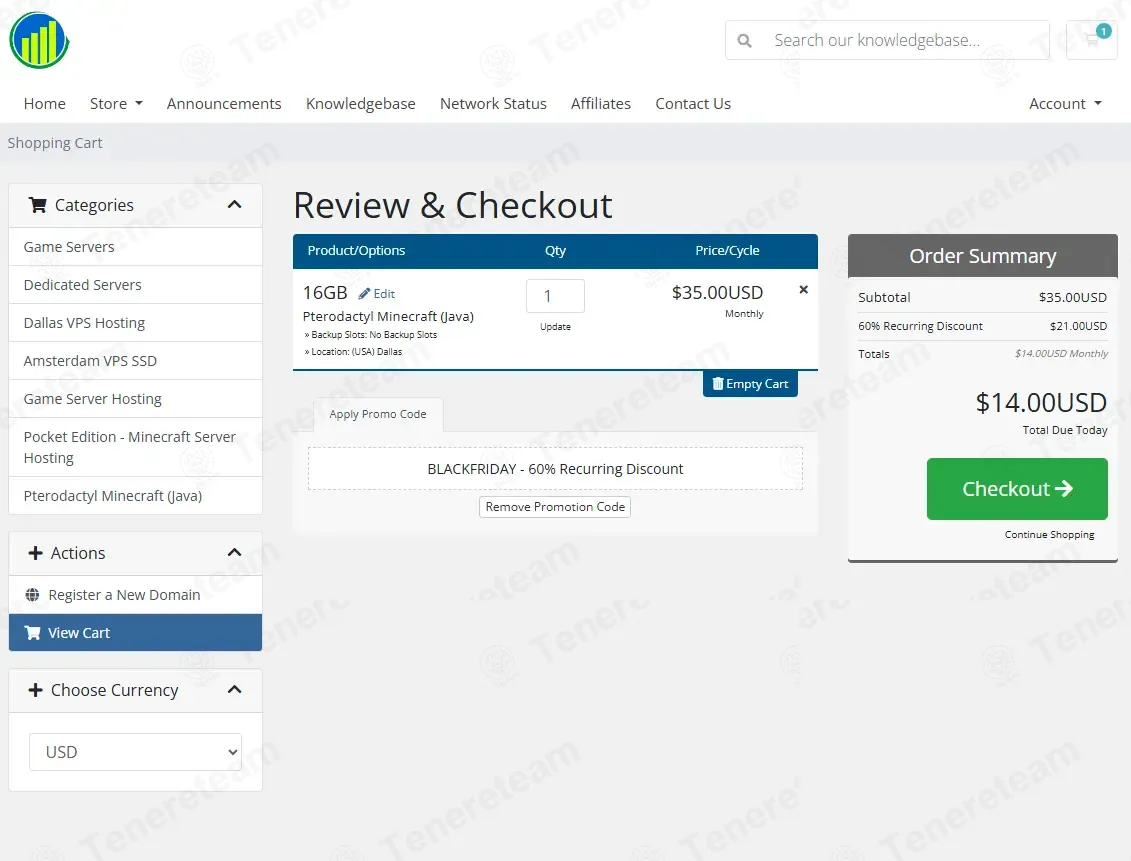
Task: Click the $21.00USD discount amount
Action: click(1078, 326)
